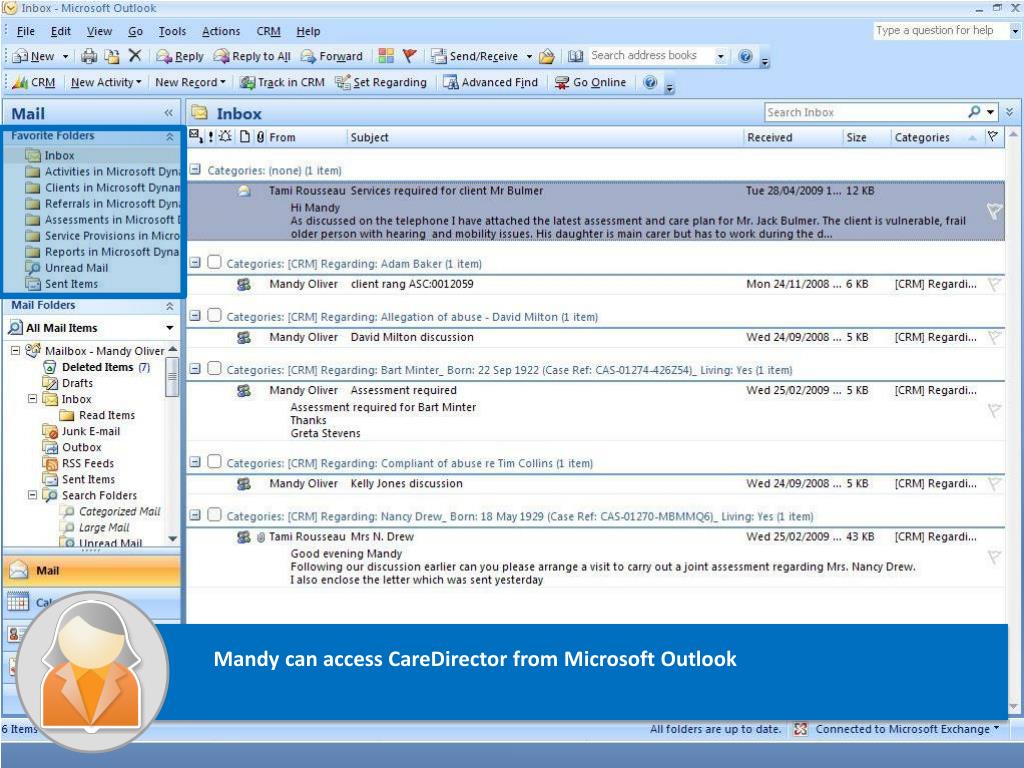Open the File menu
1024x768 pixels.
[x=25, y=31]
